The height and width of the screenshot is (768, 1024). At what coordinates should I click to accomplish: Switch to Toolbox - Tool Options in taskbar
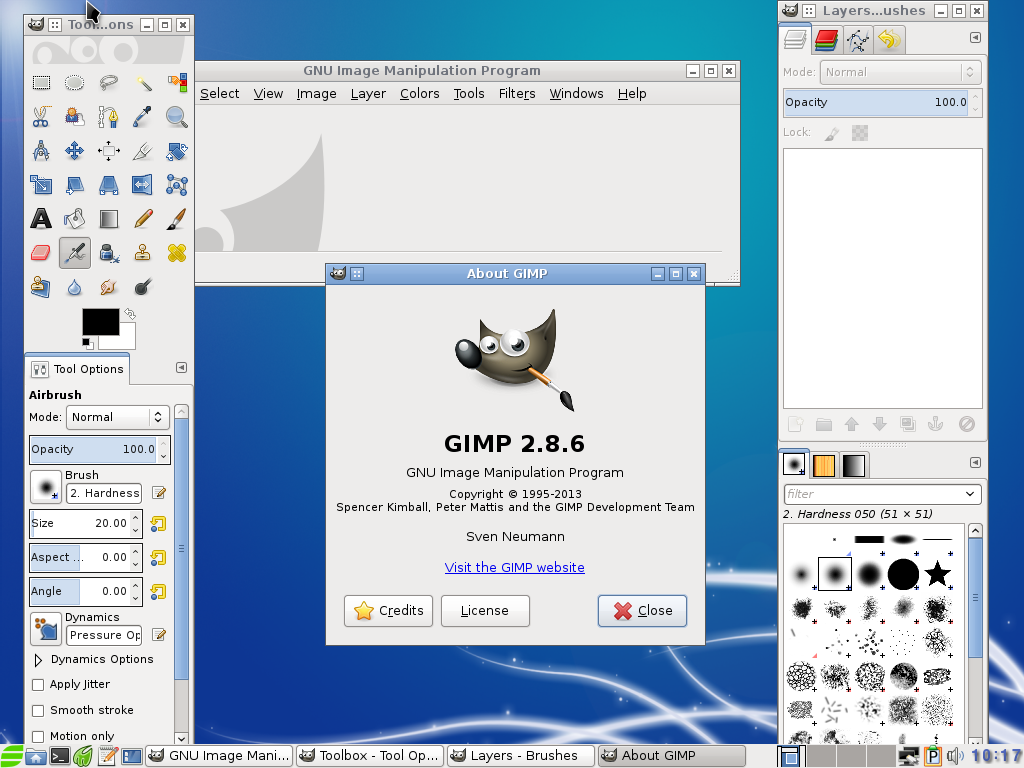tap(370, 756)
